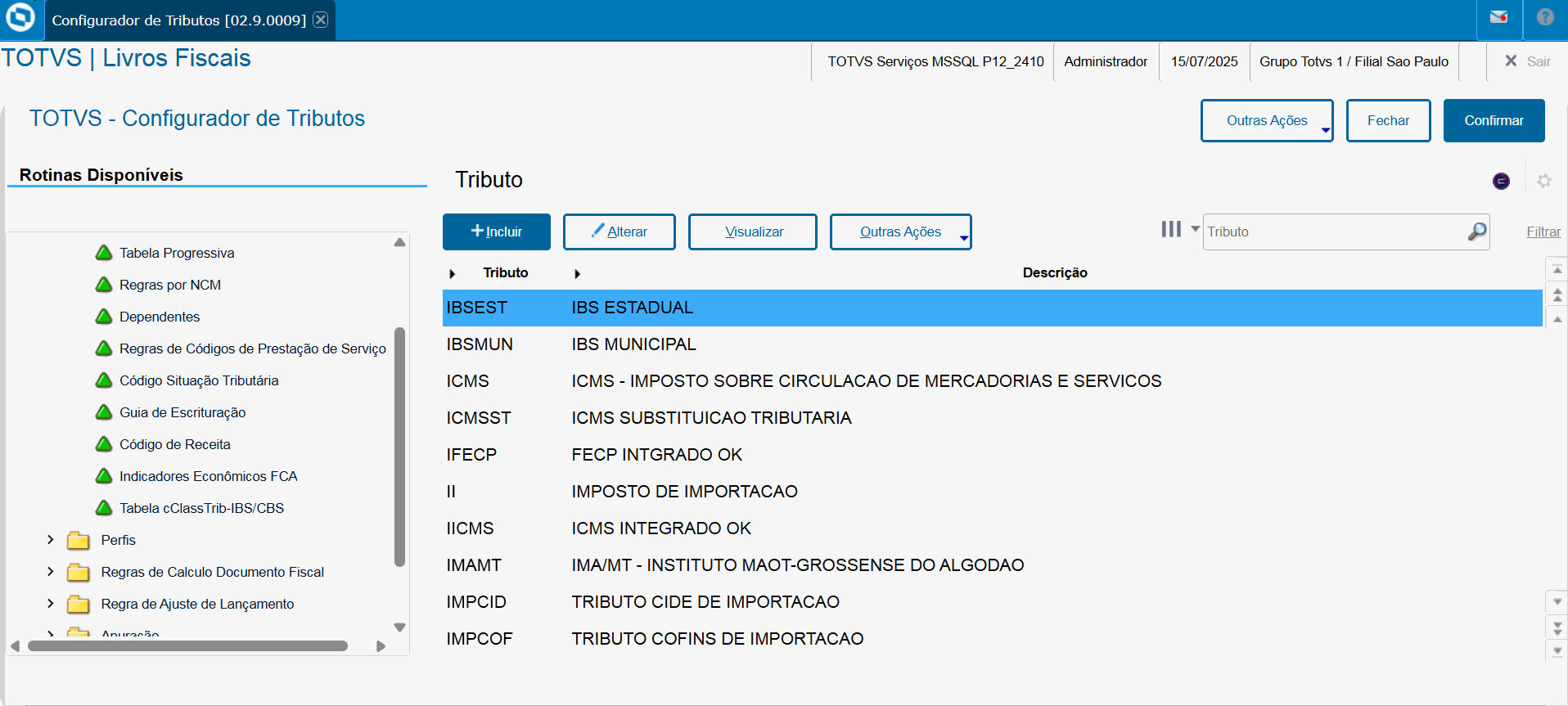
Task: Page up in the tributo grid
Action: [x=1557, y=295]
